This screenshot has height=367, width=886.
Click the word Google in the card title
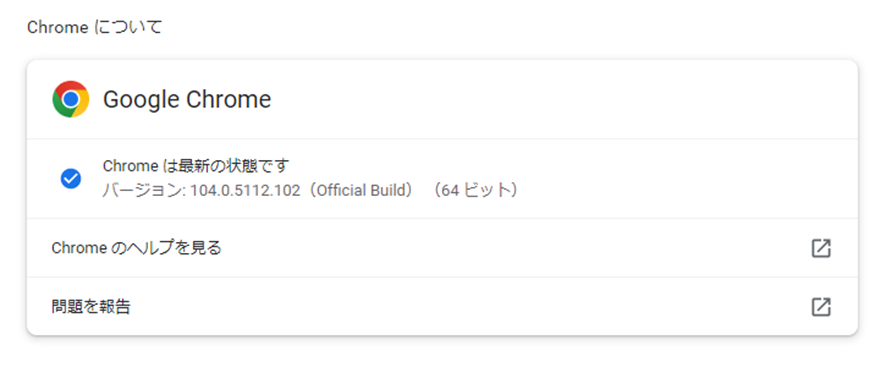pyautogui.click(x=141, y=100)
